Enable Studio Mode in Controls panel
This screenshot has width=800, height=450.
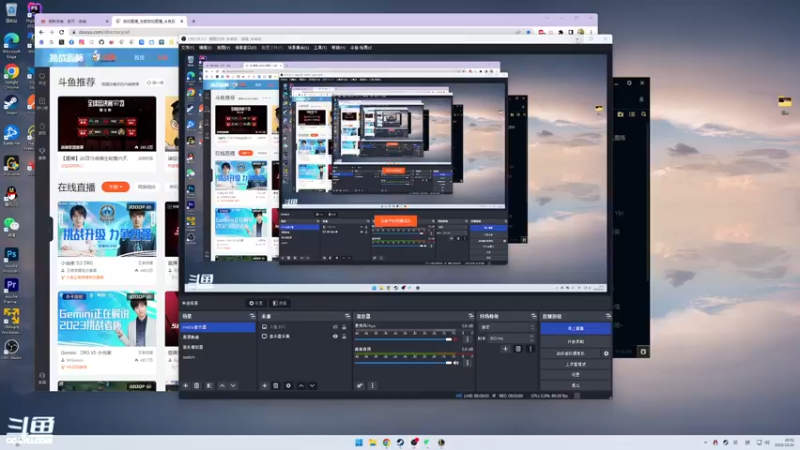click(576, 364)
